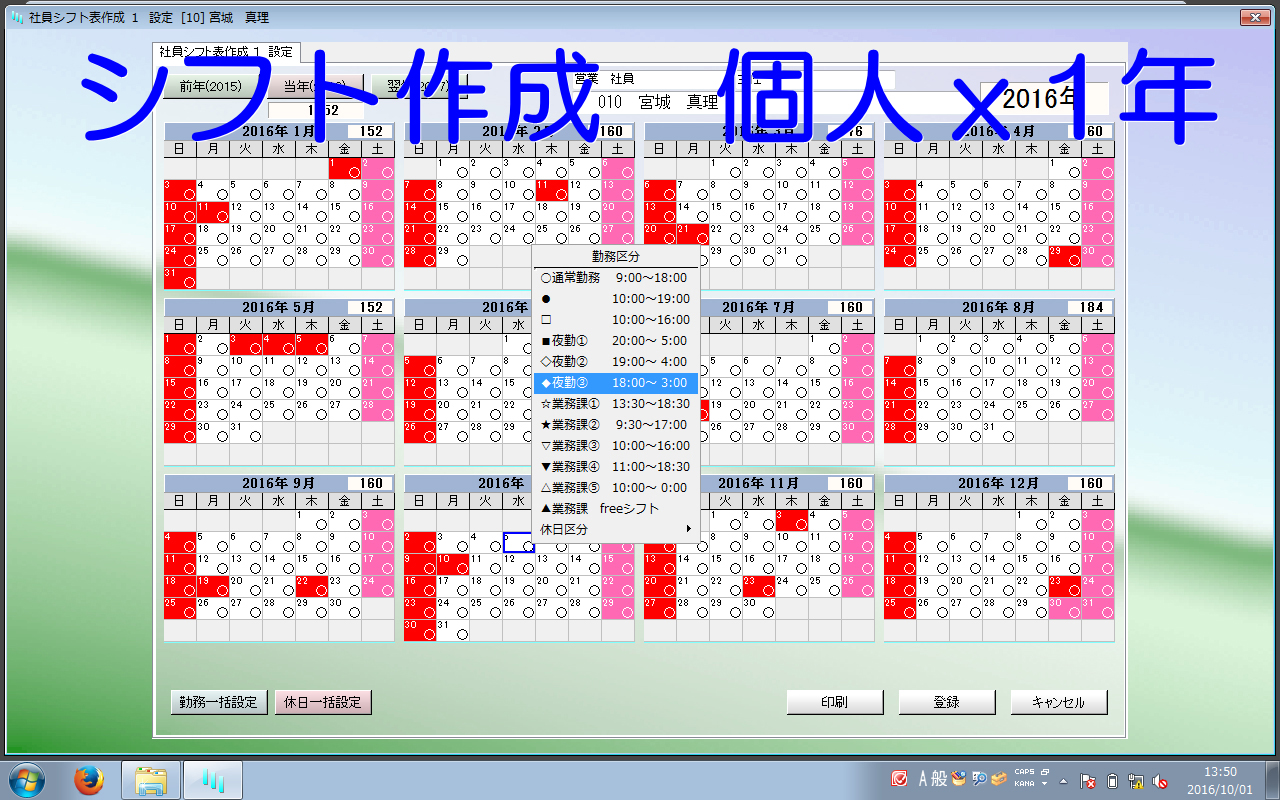Viewport: 1280px width, 800px height.
Task: Open the Action Center flag icon
Action: pyautogui.click(x=1088, y=780)
